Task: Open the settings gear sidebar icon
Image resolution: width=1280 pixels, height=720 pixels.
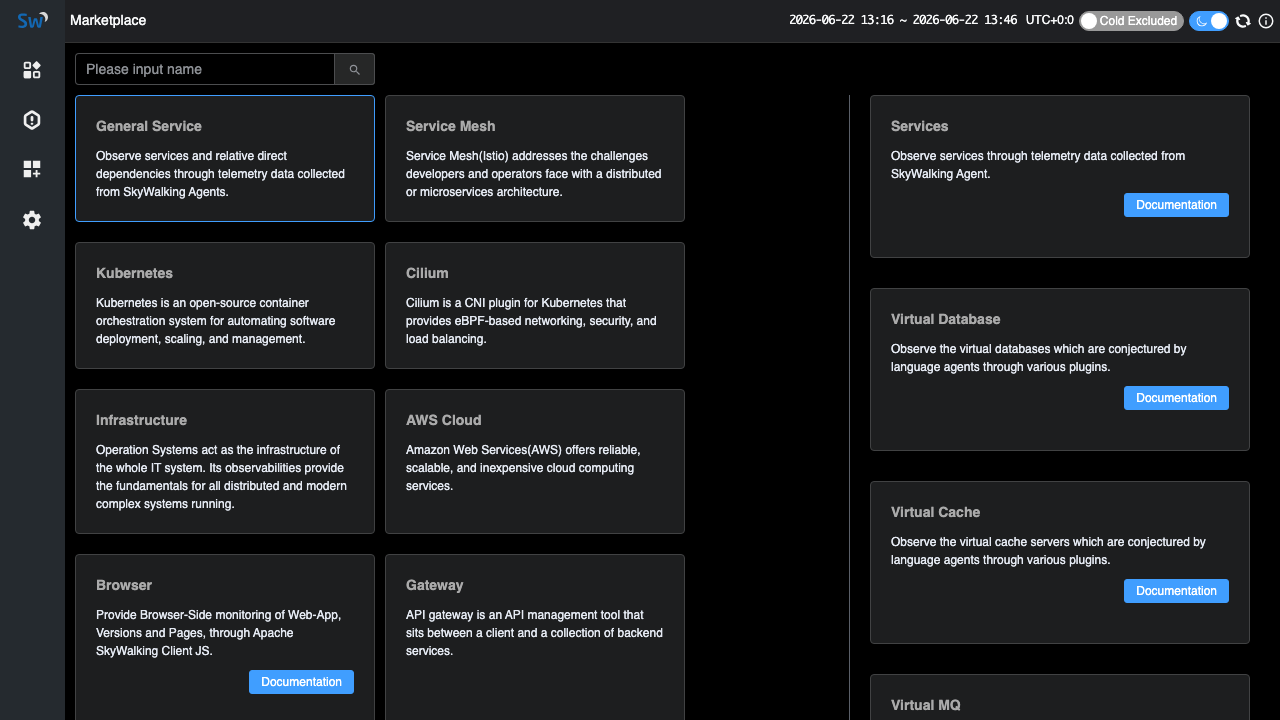Action: [32, 220]
